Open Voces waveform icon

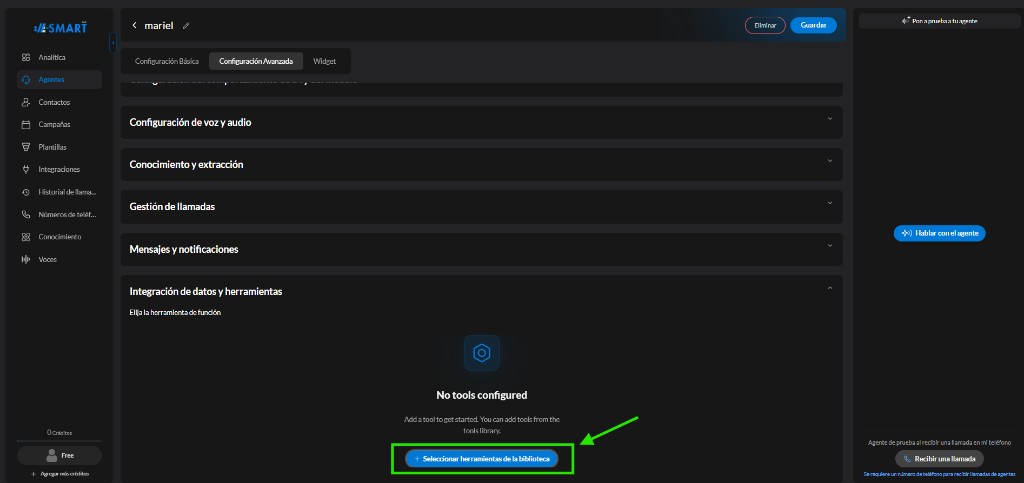coord(26,259)
